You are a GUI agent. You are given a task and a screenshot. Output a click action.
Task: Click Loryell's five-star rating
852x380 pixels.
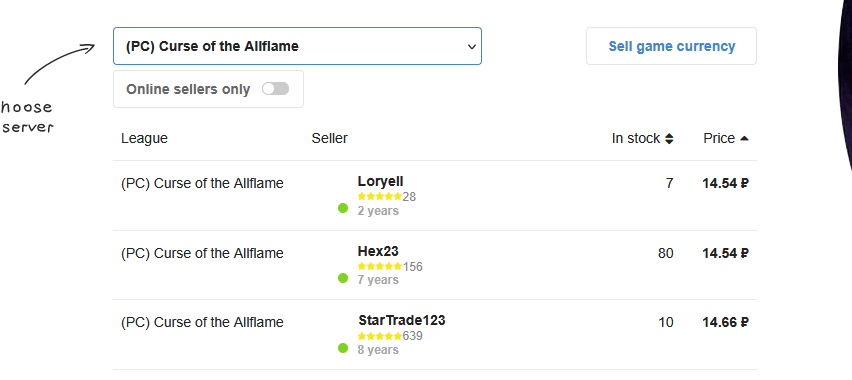pos(379,197)
